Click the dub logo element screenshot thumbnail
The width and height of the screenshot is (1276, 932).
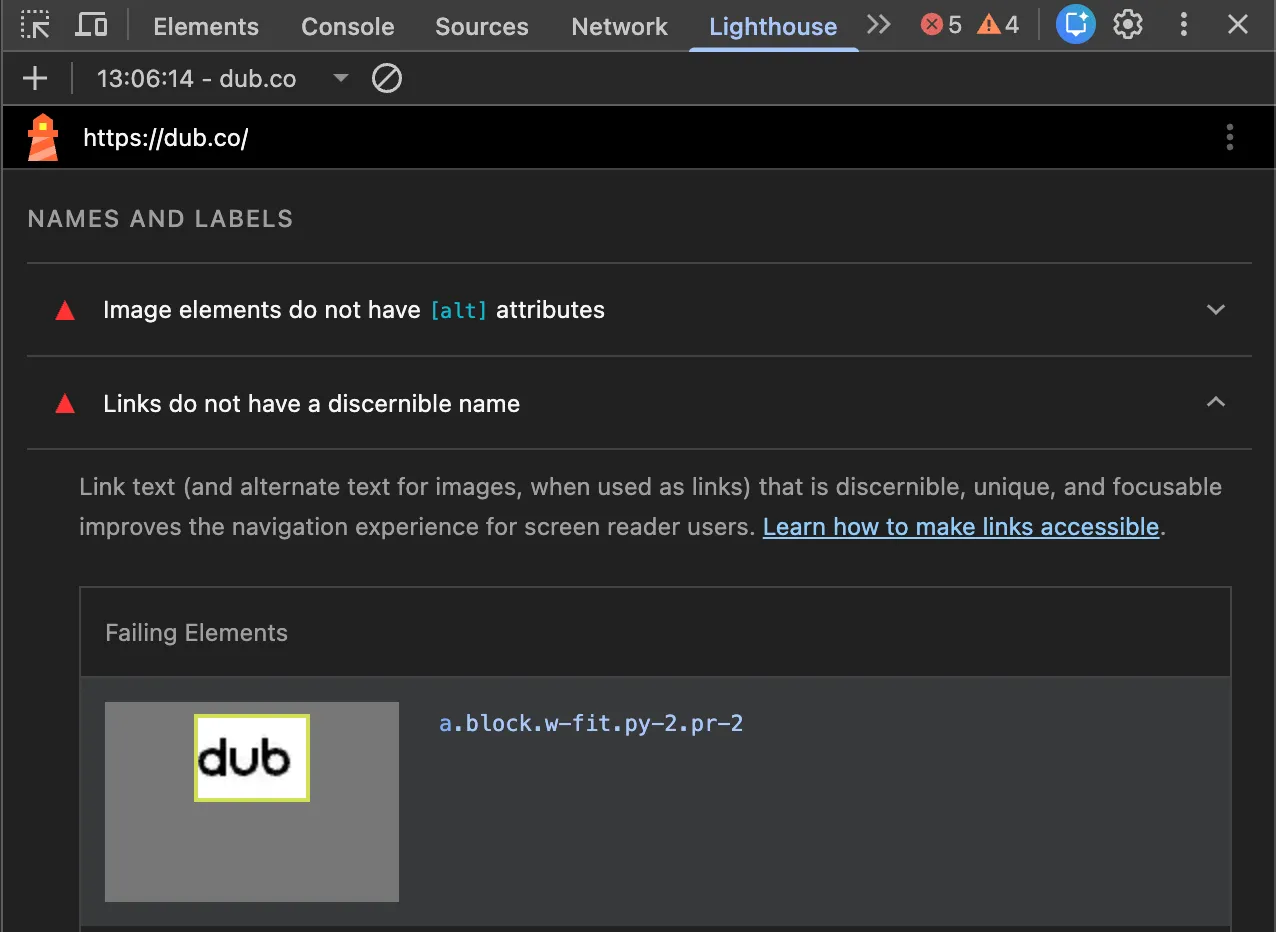tap(252, 802)
